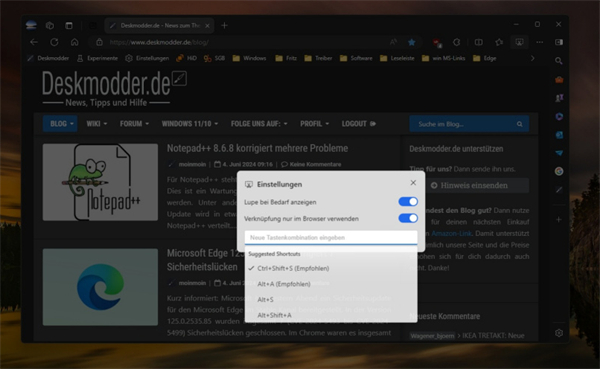The height and width of the screenshot is (369, 600).
Task: Open the Experimente bookmark
Action: tap(97, 58)
